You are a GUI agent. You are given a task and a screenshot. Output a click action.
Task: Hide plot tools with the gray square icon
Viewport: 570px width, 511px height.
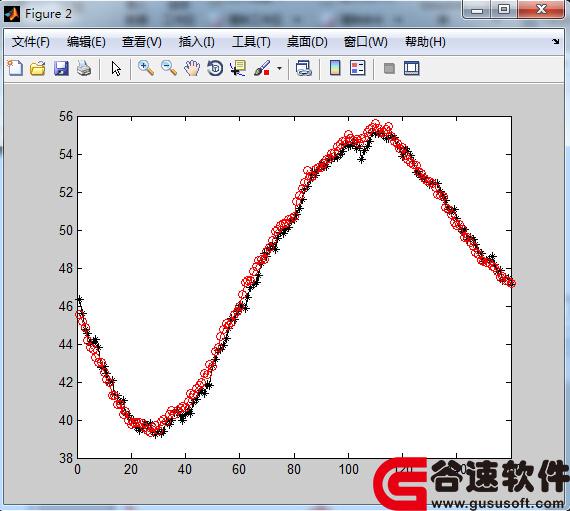coord(389,68)
